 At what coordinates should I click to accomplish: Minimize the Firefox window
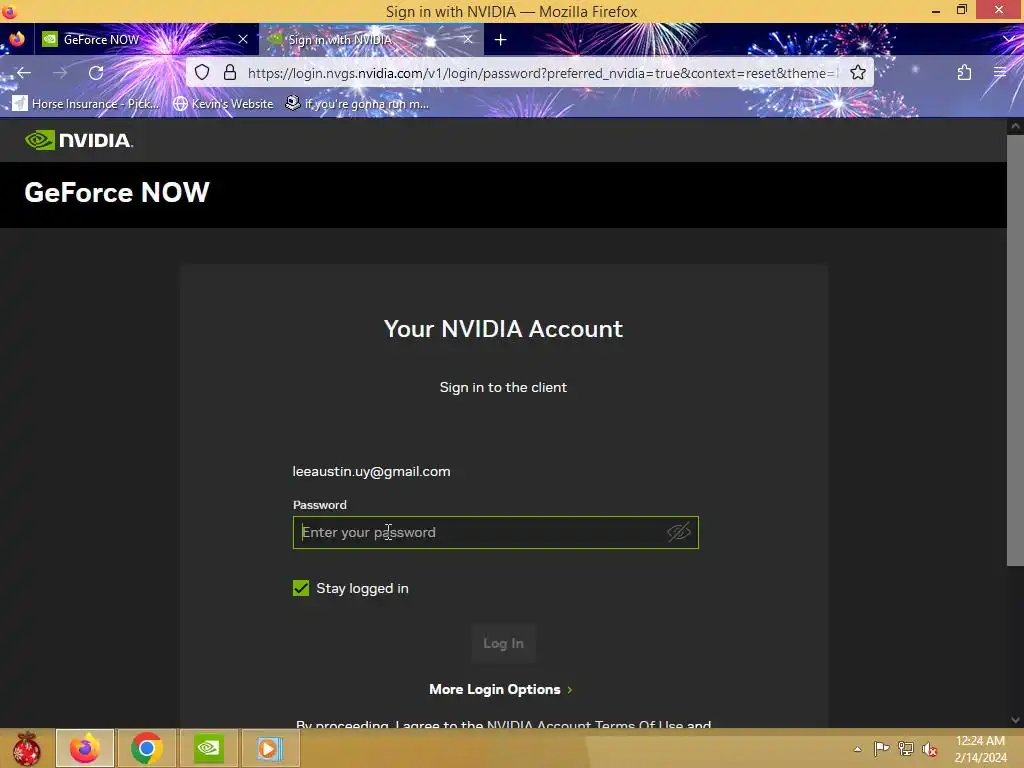[x=935, y=10]
